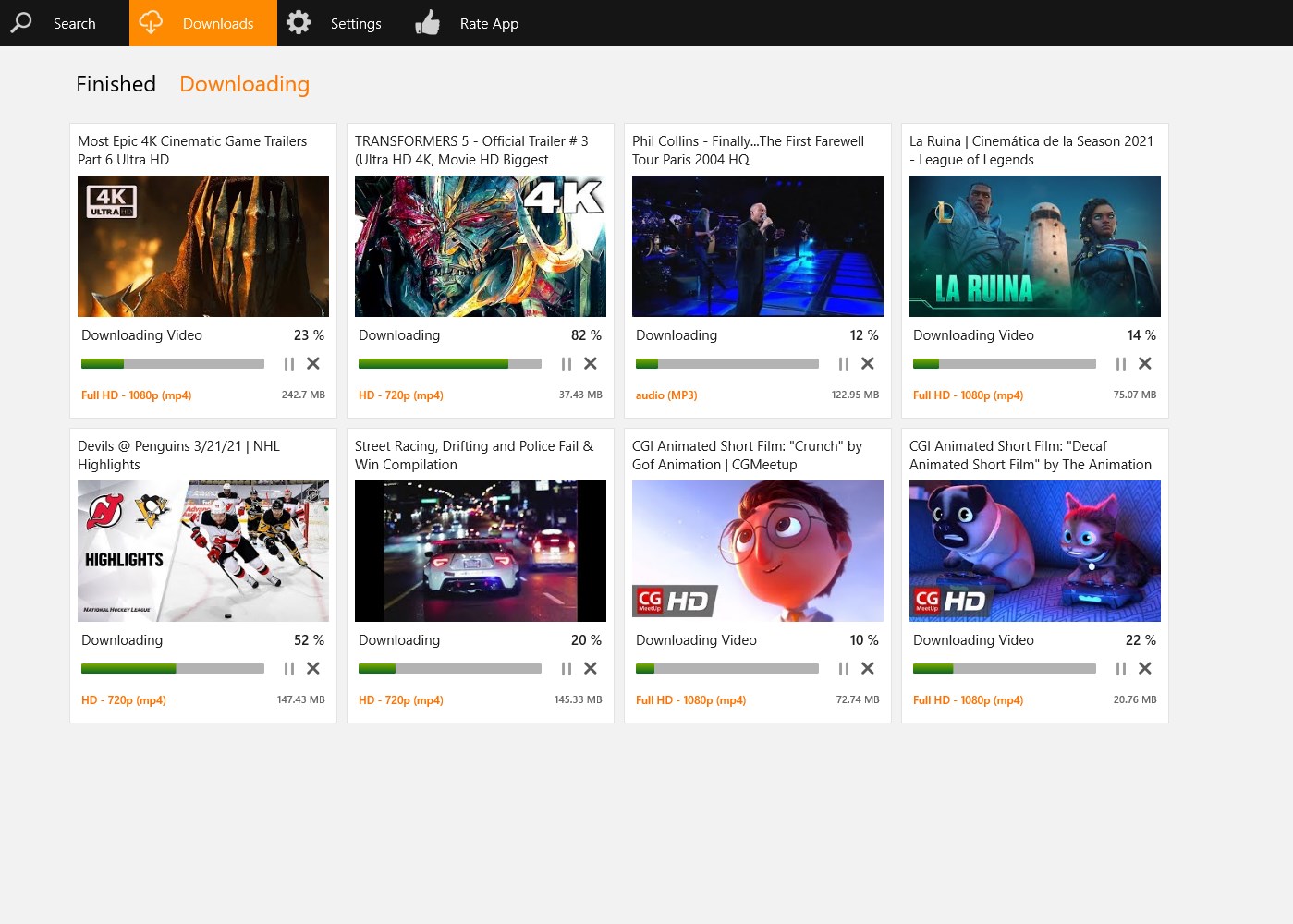Cancel the Most Epic 4K trailers download

pyautogui.click(x=312, y=363)
